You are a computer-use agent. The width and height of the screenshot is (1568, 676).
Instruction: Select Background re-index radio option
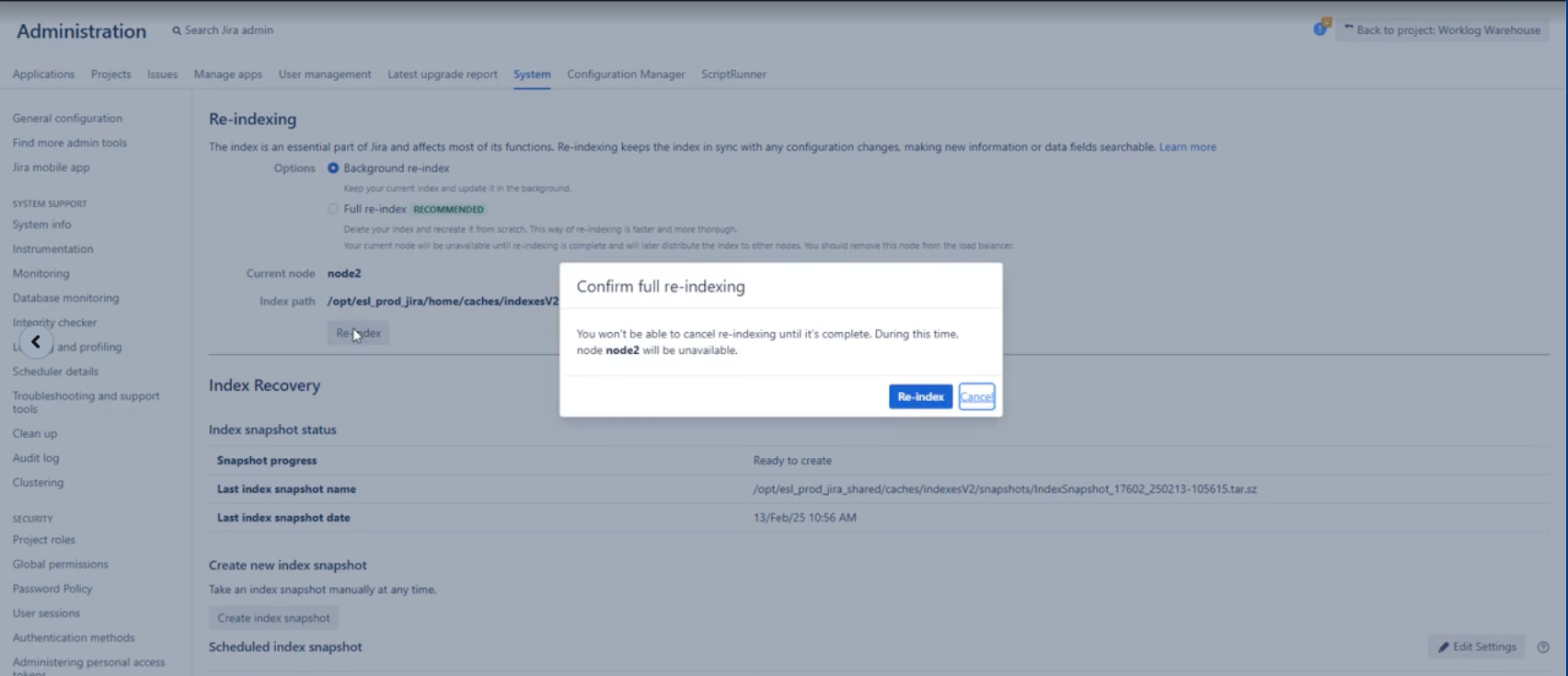click(333, 168)
